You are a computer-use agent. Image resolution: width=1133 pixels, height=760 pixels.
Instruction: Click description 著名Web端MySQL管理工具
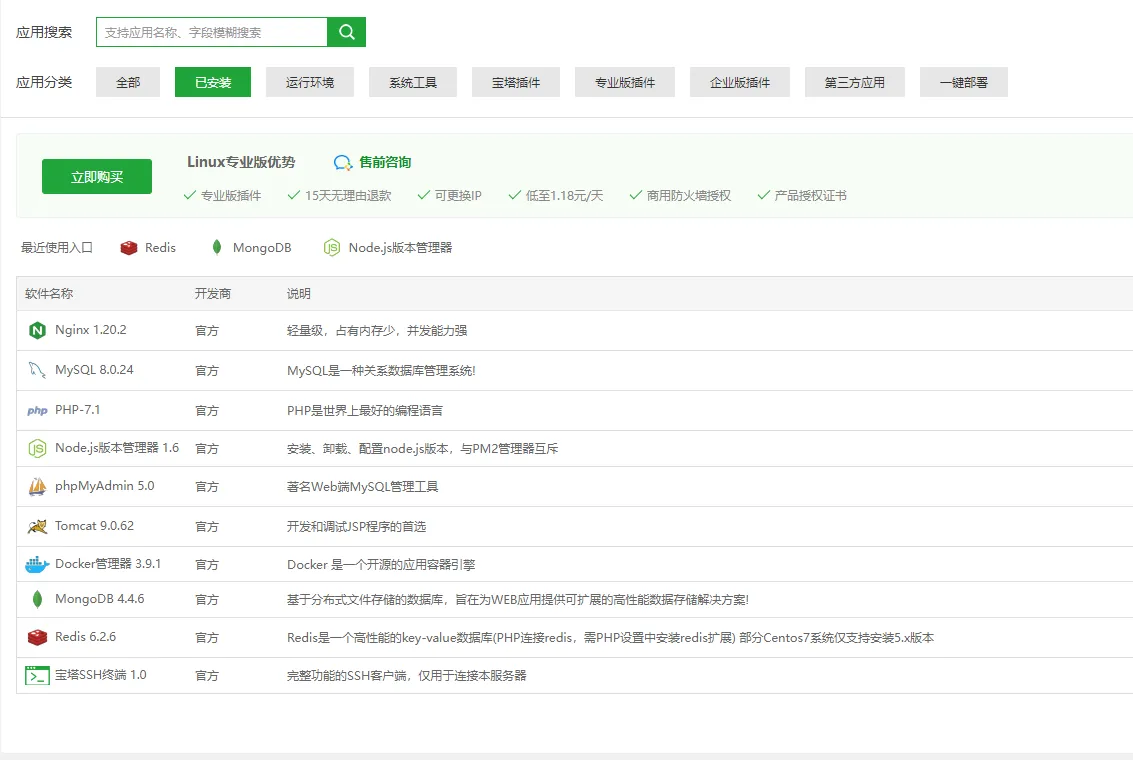coord(362,487)
